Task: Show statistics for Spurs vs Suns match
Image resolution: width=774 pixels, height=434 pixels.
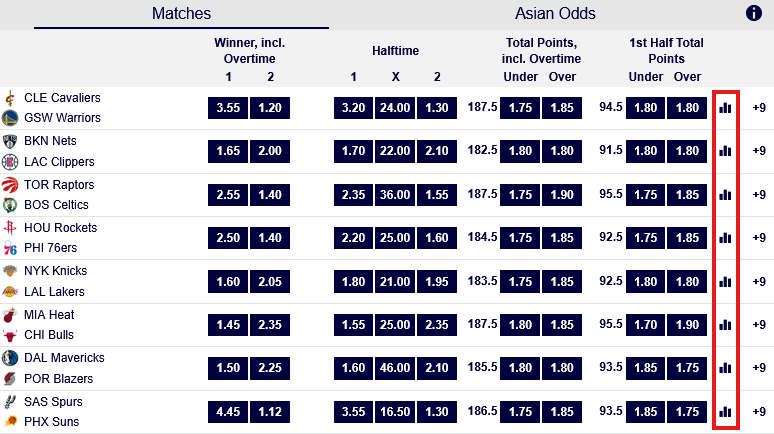Action: click(726, 411)
